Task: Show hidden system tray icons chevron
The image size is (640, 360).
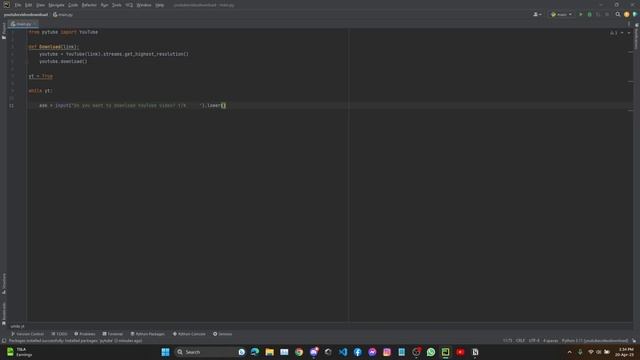Action: pos(570,352)
